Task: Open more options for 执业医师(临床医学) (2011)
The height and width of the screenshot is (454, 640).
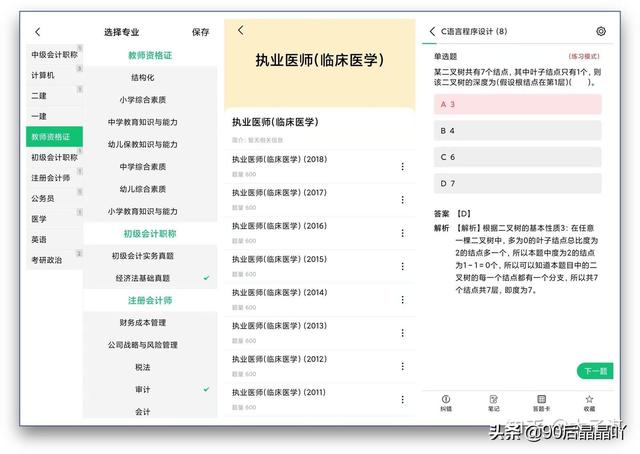Action: 402,400
